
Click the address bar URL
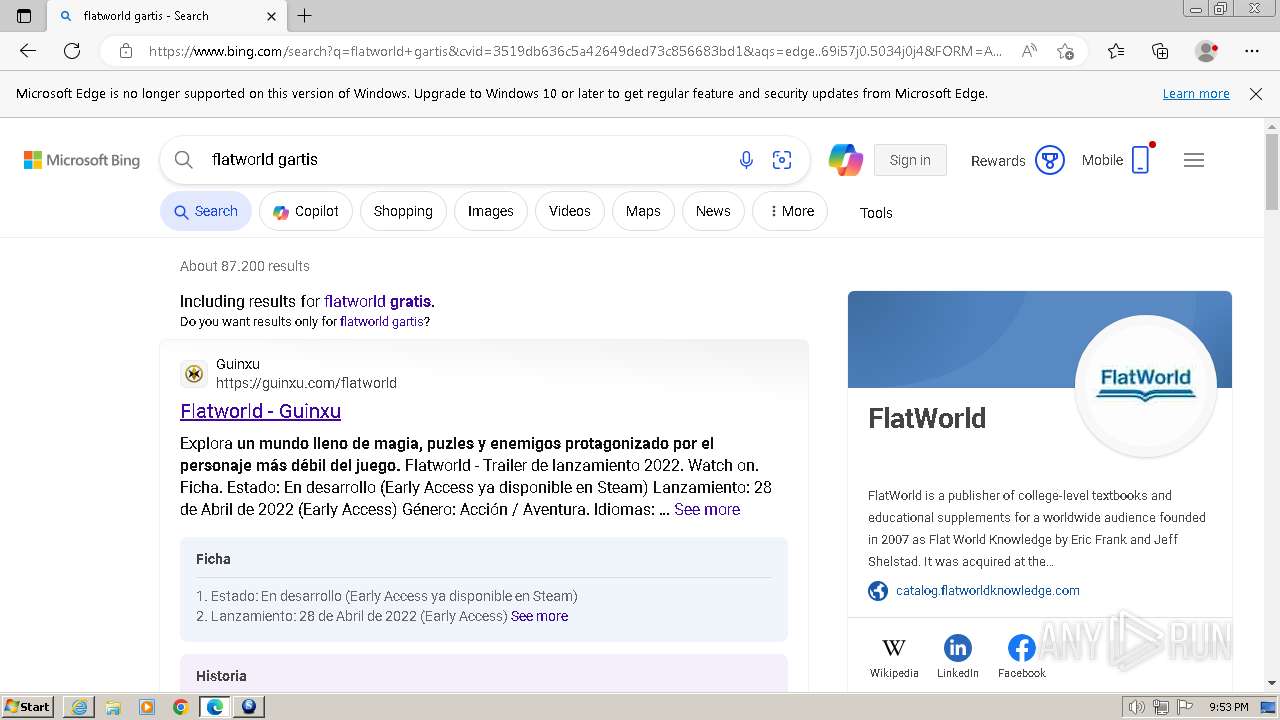pos(575,51)
